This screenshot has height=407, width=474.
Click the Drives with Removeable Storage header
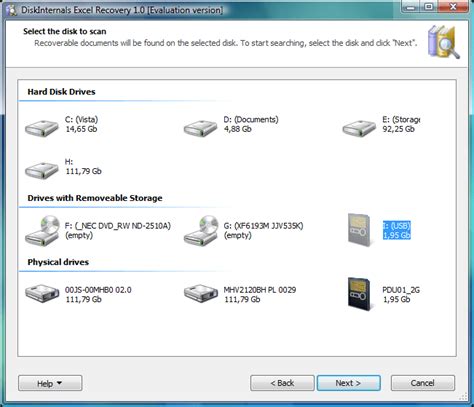coord(95,198)
